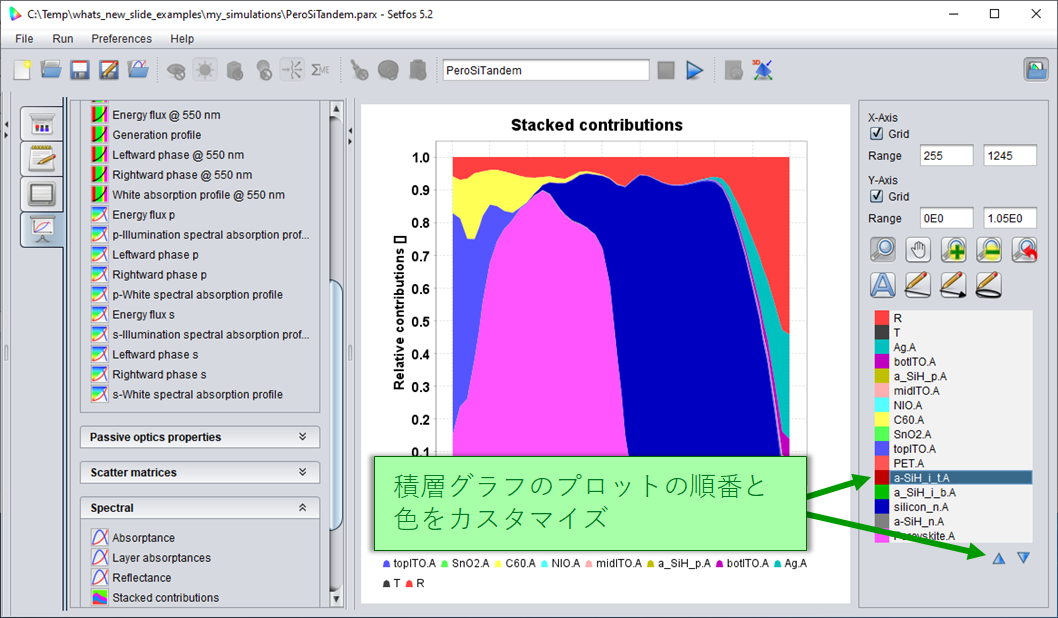Click the zoom in plus magnifier

tap(953, 250)
